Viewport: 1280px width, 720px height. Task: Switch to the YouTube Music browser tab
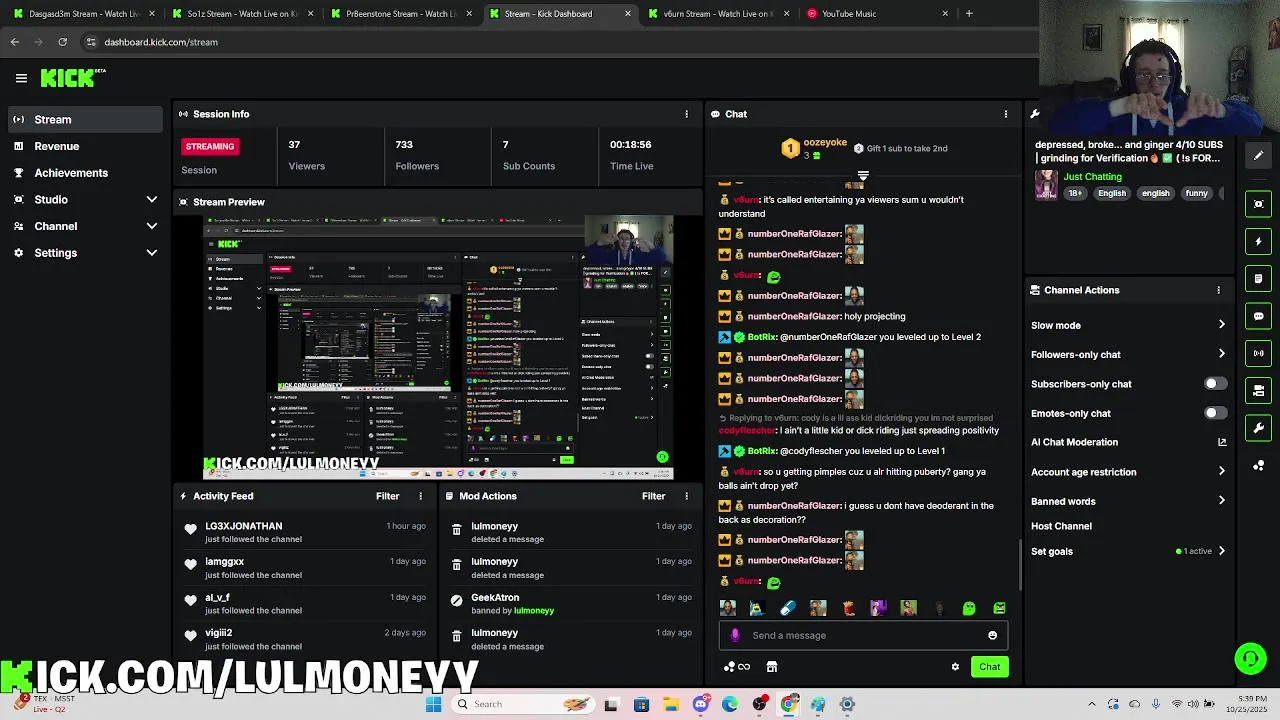(x=877, y=14)
